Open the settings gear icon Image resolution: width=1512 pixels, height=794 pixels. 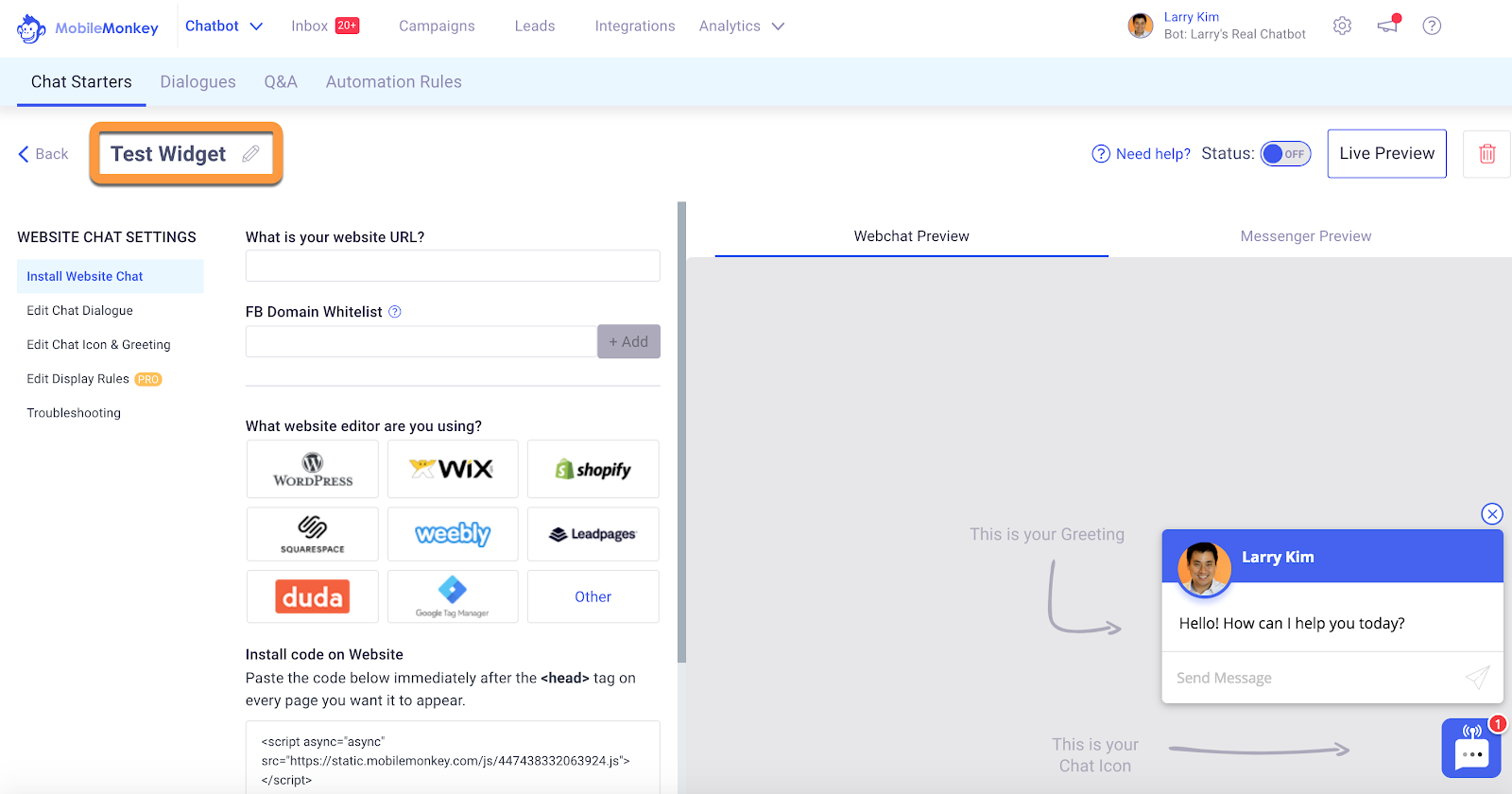[x=1342, y=26]
